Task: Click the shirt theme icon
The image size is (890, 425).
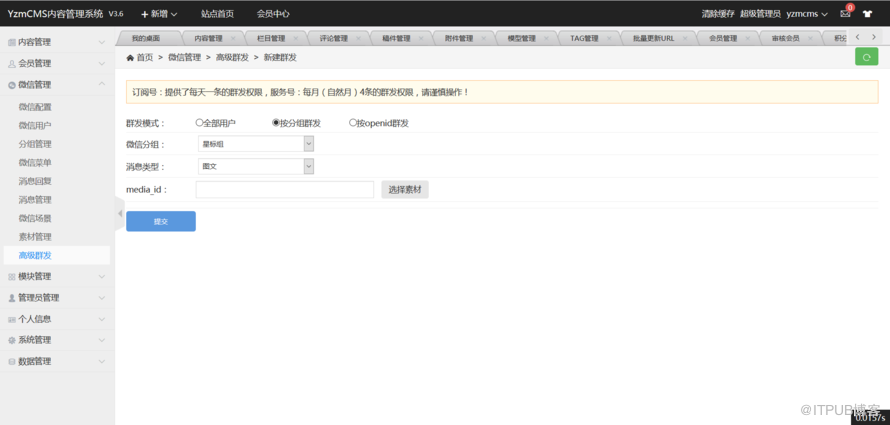Action: pyautogui.click(x=867, y=14)
